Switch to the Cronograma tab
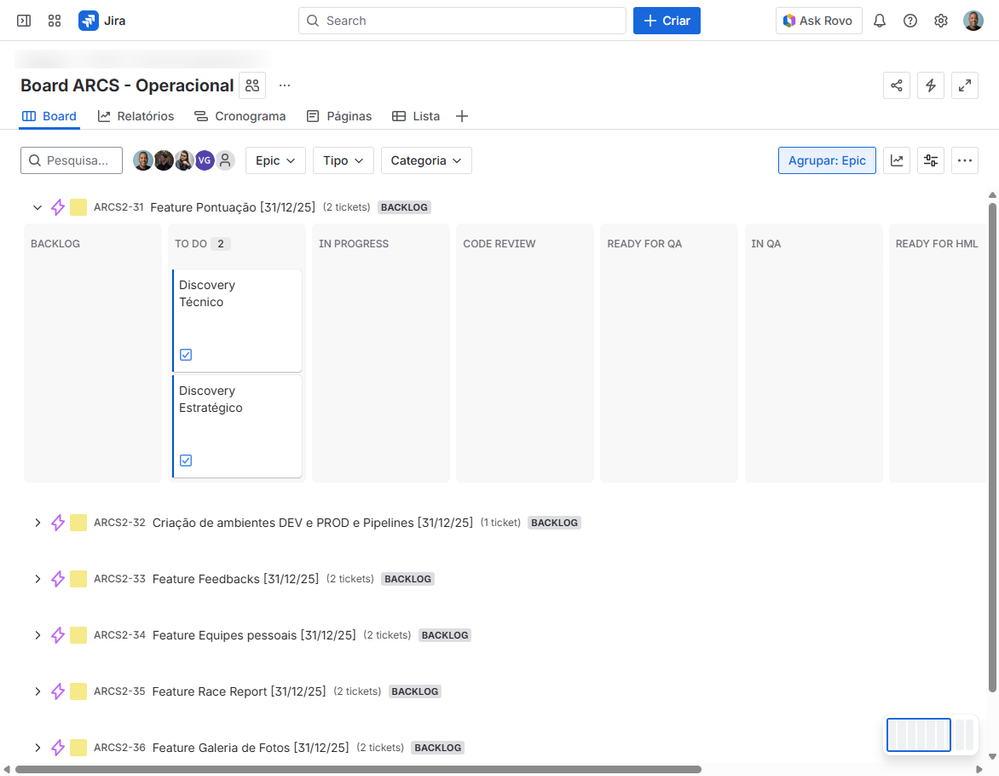Image resolution: width=999 pixels, height=776 pixels. [240, 116]
